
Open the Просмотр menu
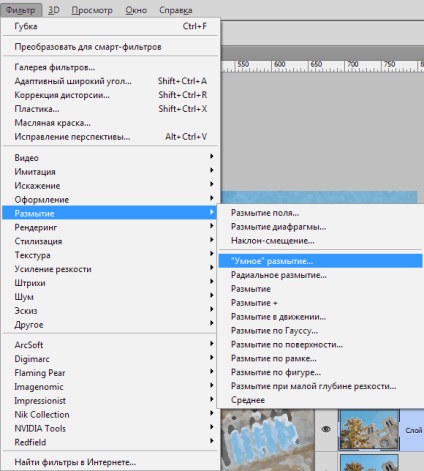92,10
